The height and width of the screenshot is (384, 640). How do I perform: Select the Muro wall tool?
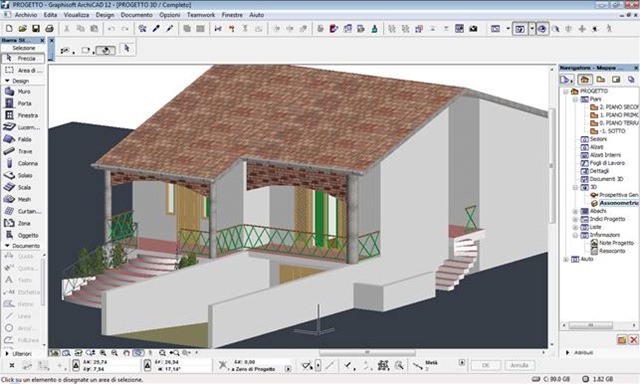pos(23,91)
